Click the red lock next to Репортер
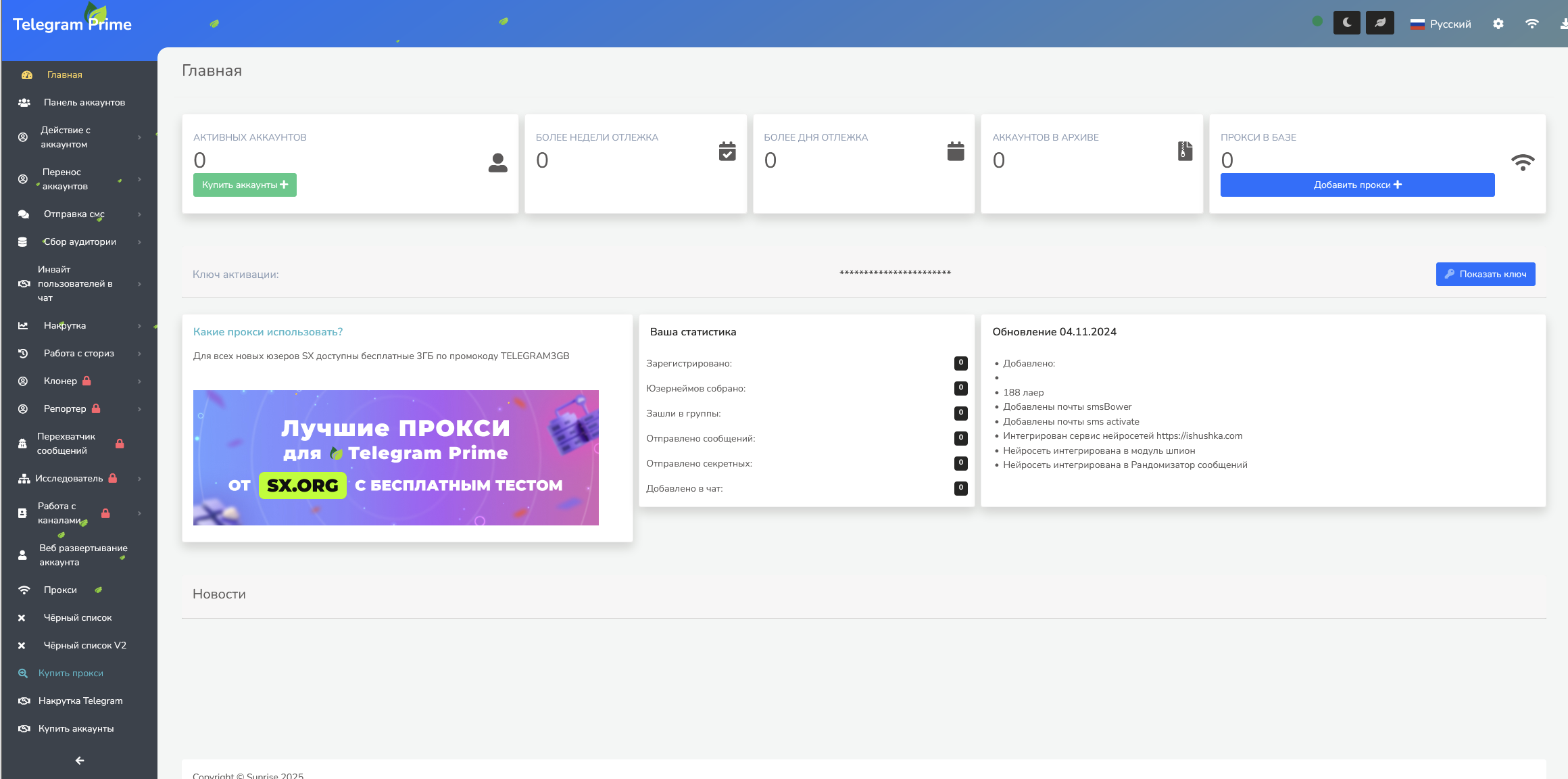This screenshot has width=1568, height=779. click(x=96, y=409)
